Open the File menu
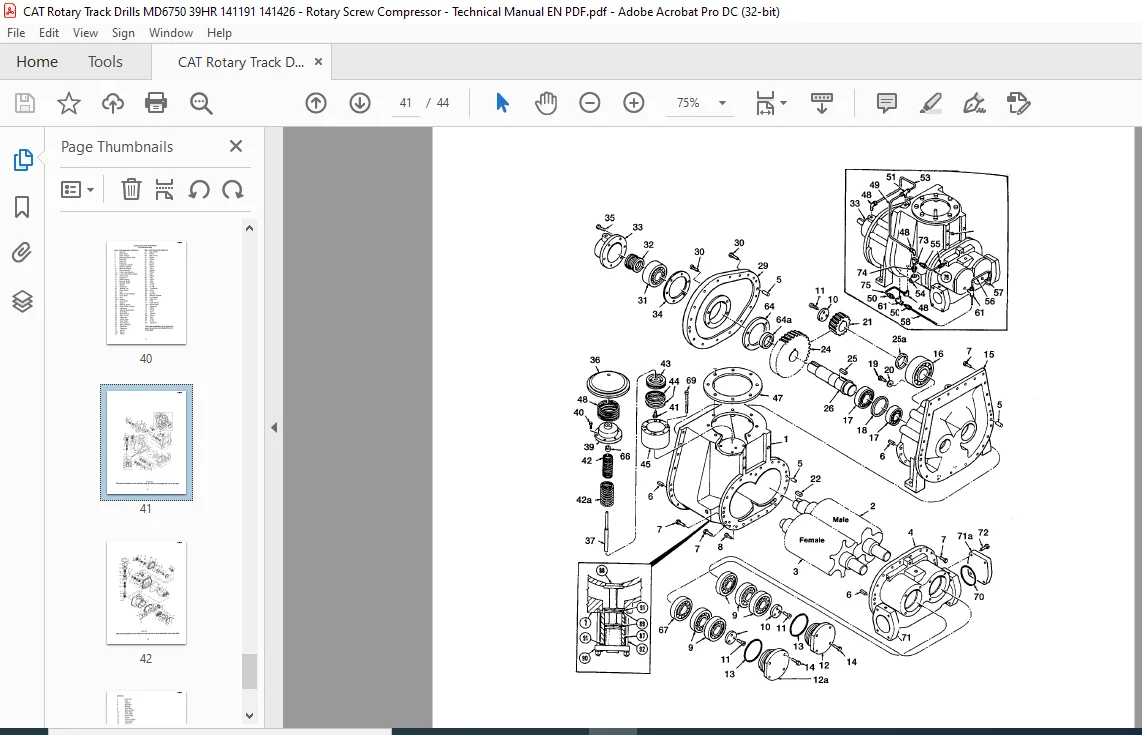 pos(16,33)
